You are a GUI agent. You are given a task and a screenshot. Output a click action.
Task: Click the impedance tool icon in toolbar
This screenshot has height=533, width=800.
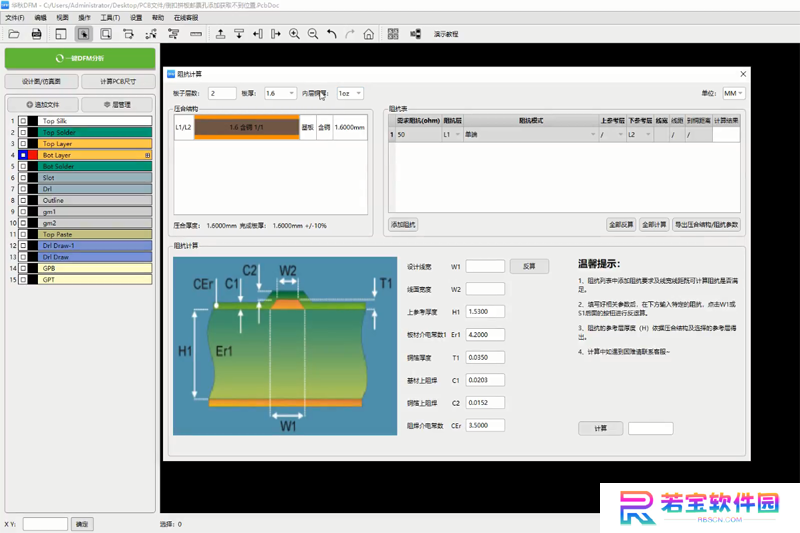point(415,34)
